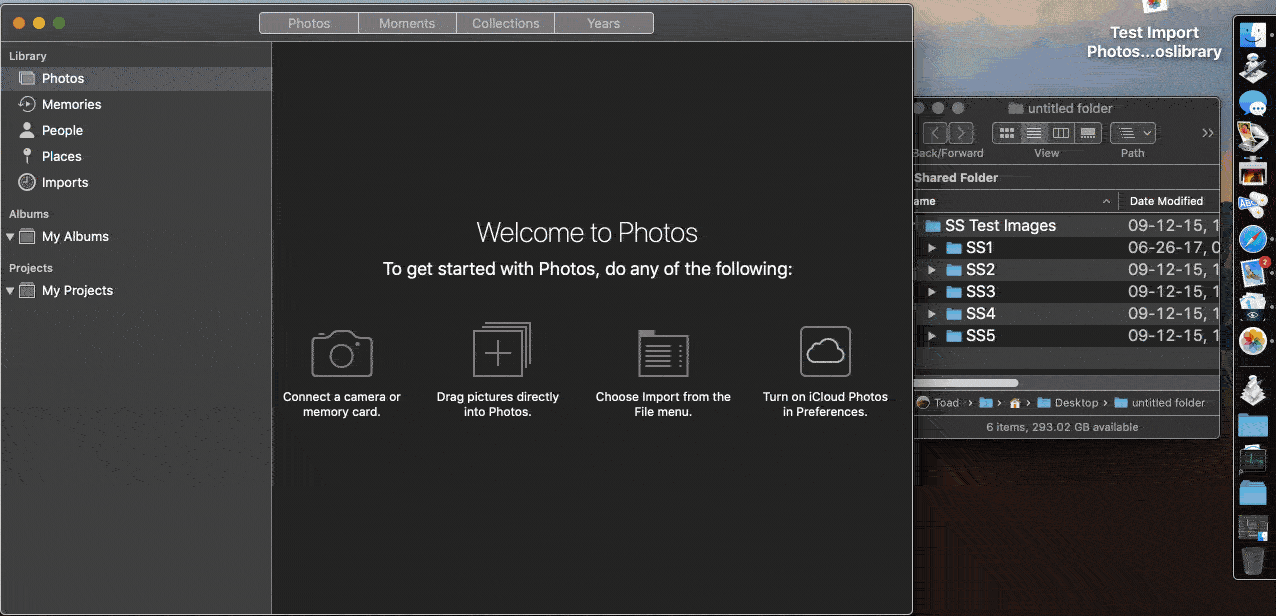Collapse My Albums in the sidebar
Screen dimensions: 1276x616
9,236
